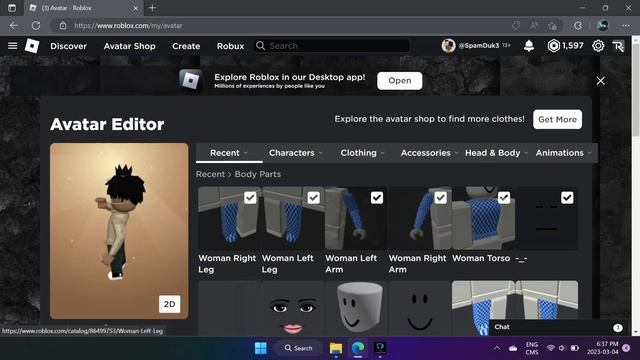
Task: Open the notifications bell
Action: tap(529, 46)
